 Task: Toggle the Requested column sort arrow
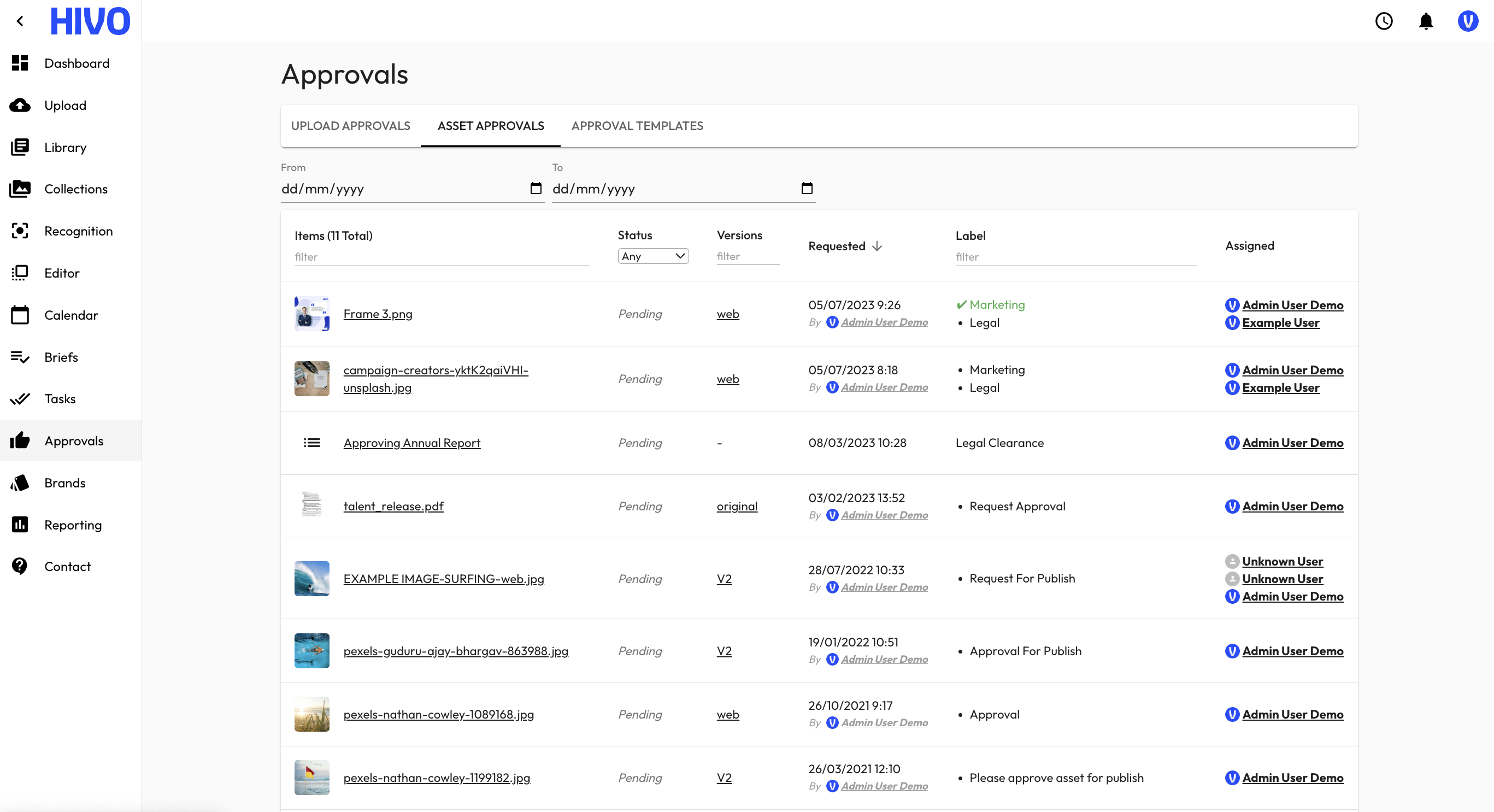(877, 246)
